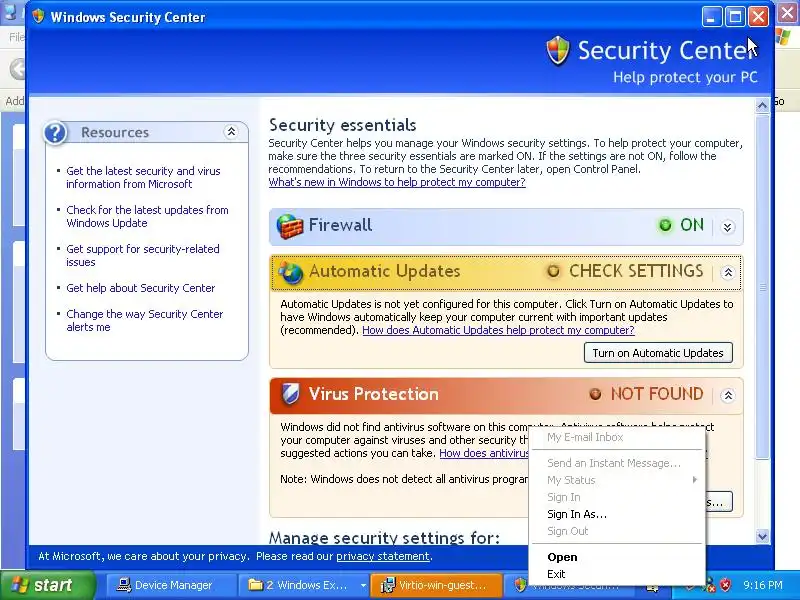Screen dimensions: 800x600
Task: Choose Sign In As... from context menu
Action: pos(619,514)
